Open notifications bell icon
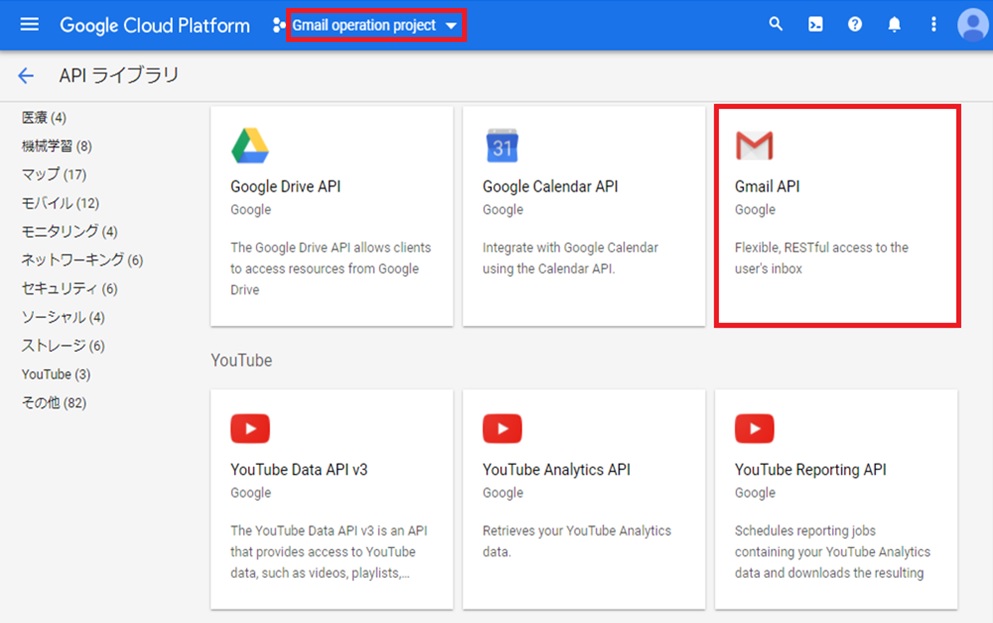This screenshot has width=993, height=623. click(x=894, y=25)
